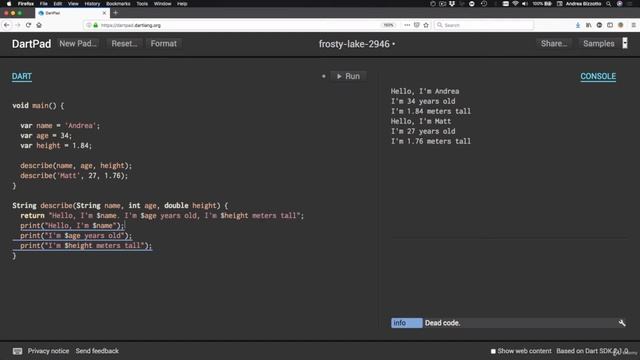The width and height of the screenshot is (640, 360).
Task: Toggle the Show web content checkbox
Action: (x=493, y=351)
